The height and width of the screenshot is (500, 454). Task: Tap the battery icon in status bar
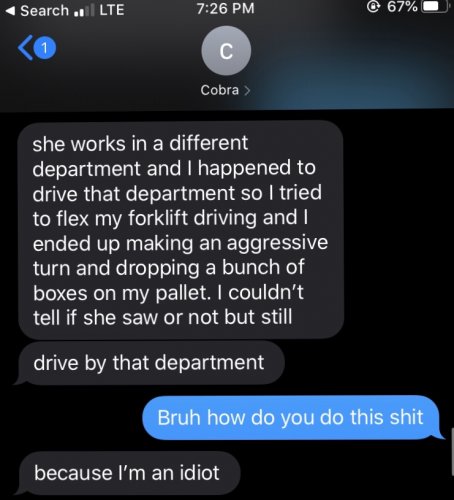pos(434,7)
